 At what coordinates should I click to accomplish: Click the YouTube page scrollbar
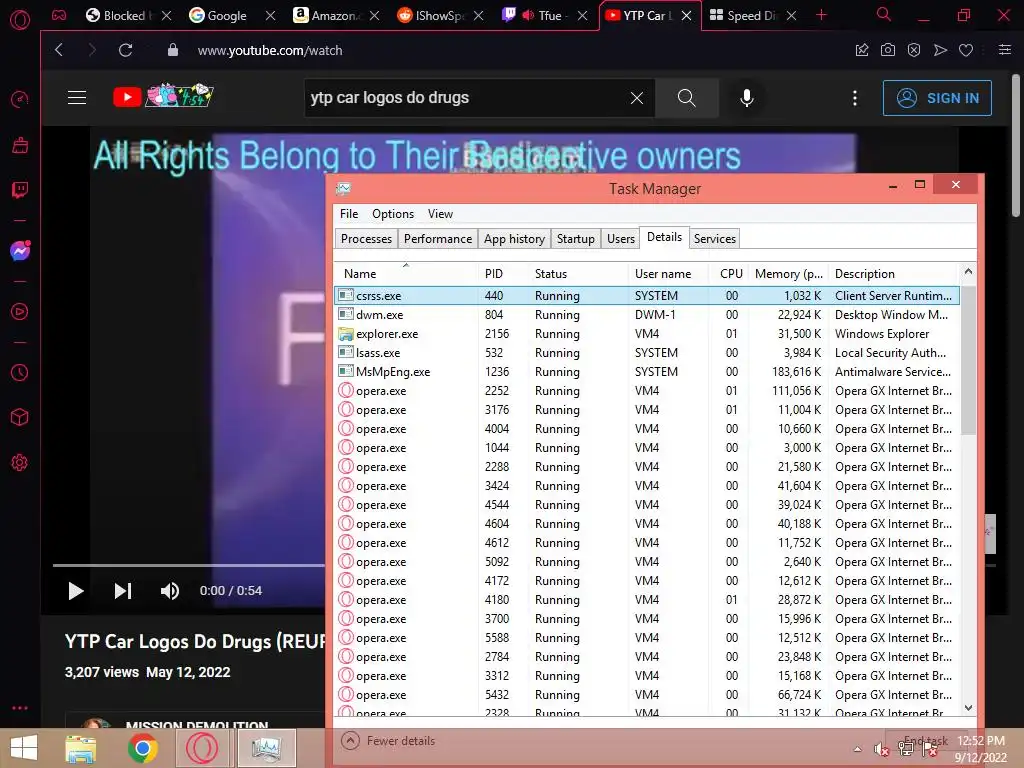point(1016,146)
